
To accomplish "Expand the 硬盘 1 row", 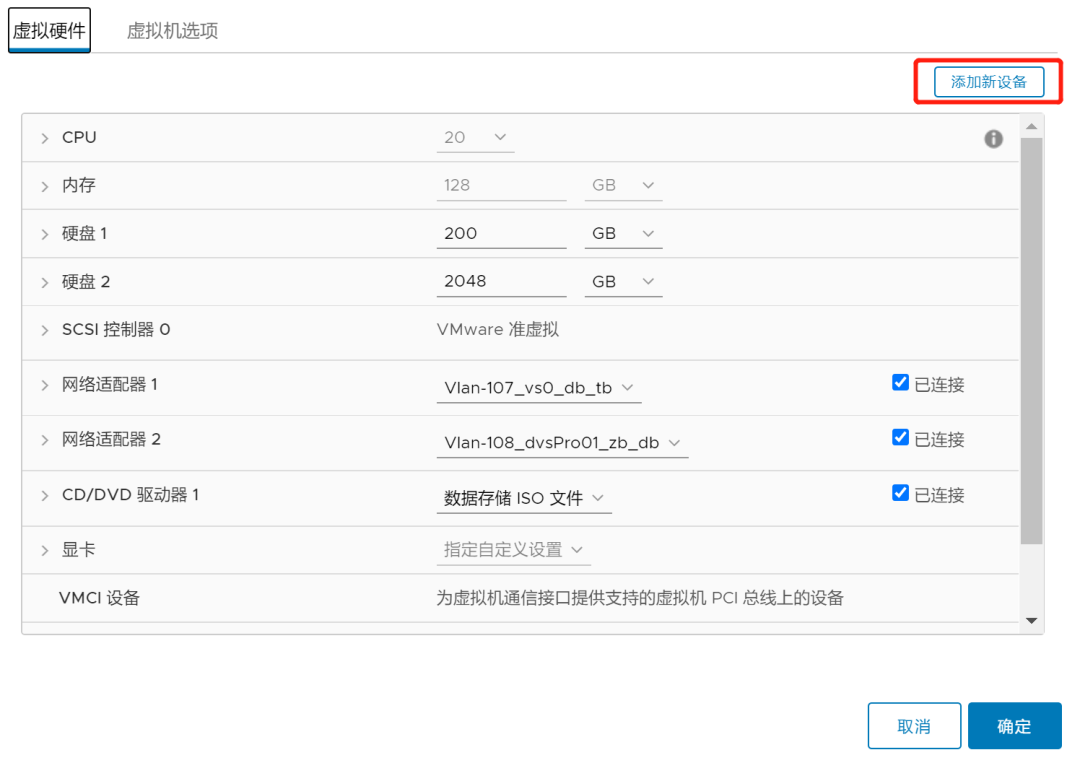I will pos(45,235).
